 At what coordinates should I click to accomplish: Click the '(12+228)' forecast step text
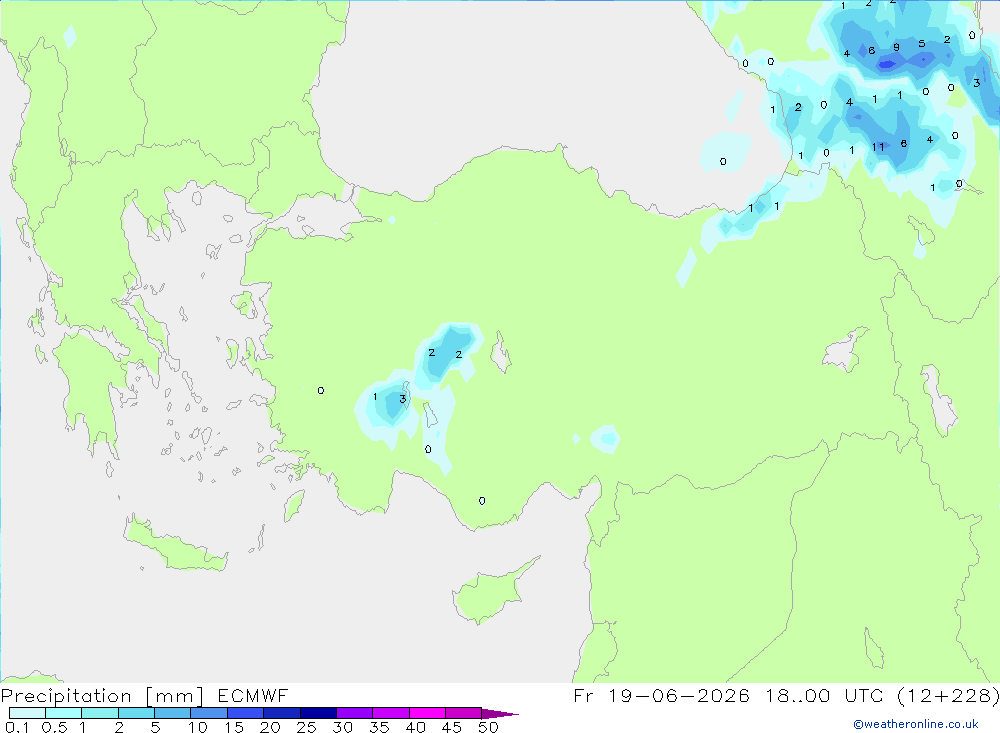948,695
